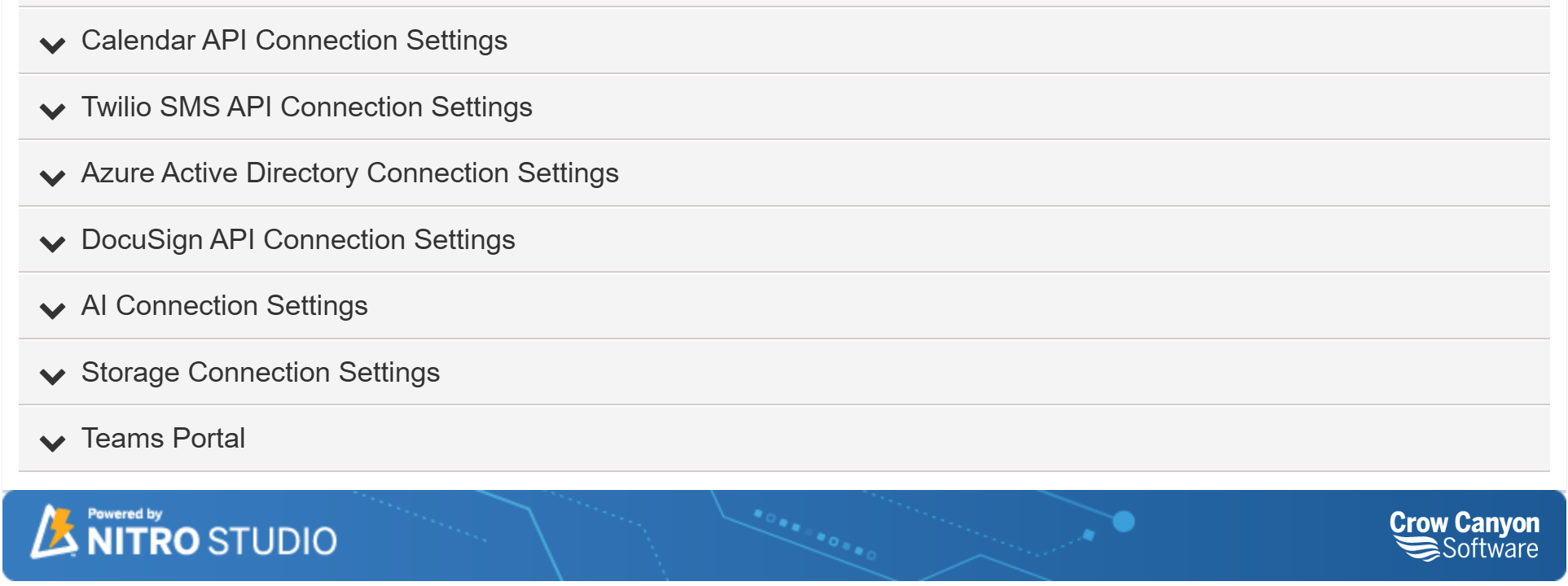
Task: Click the Powered by text in footer
Action: (125, 514)
